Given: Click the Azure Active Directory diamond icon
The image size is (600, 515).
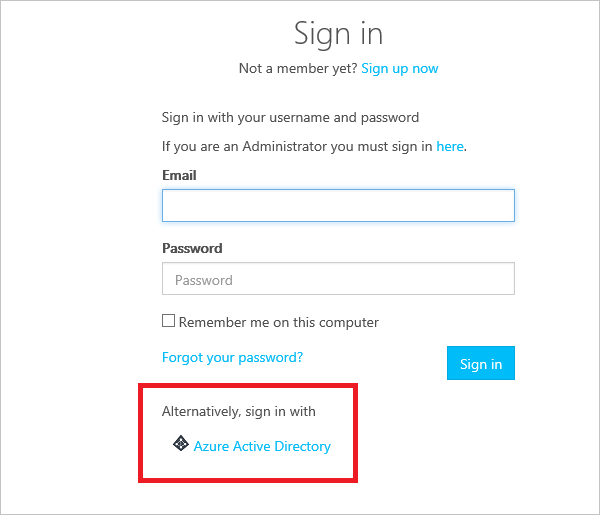Looking at the screenshot, I should tap(181, 443).
